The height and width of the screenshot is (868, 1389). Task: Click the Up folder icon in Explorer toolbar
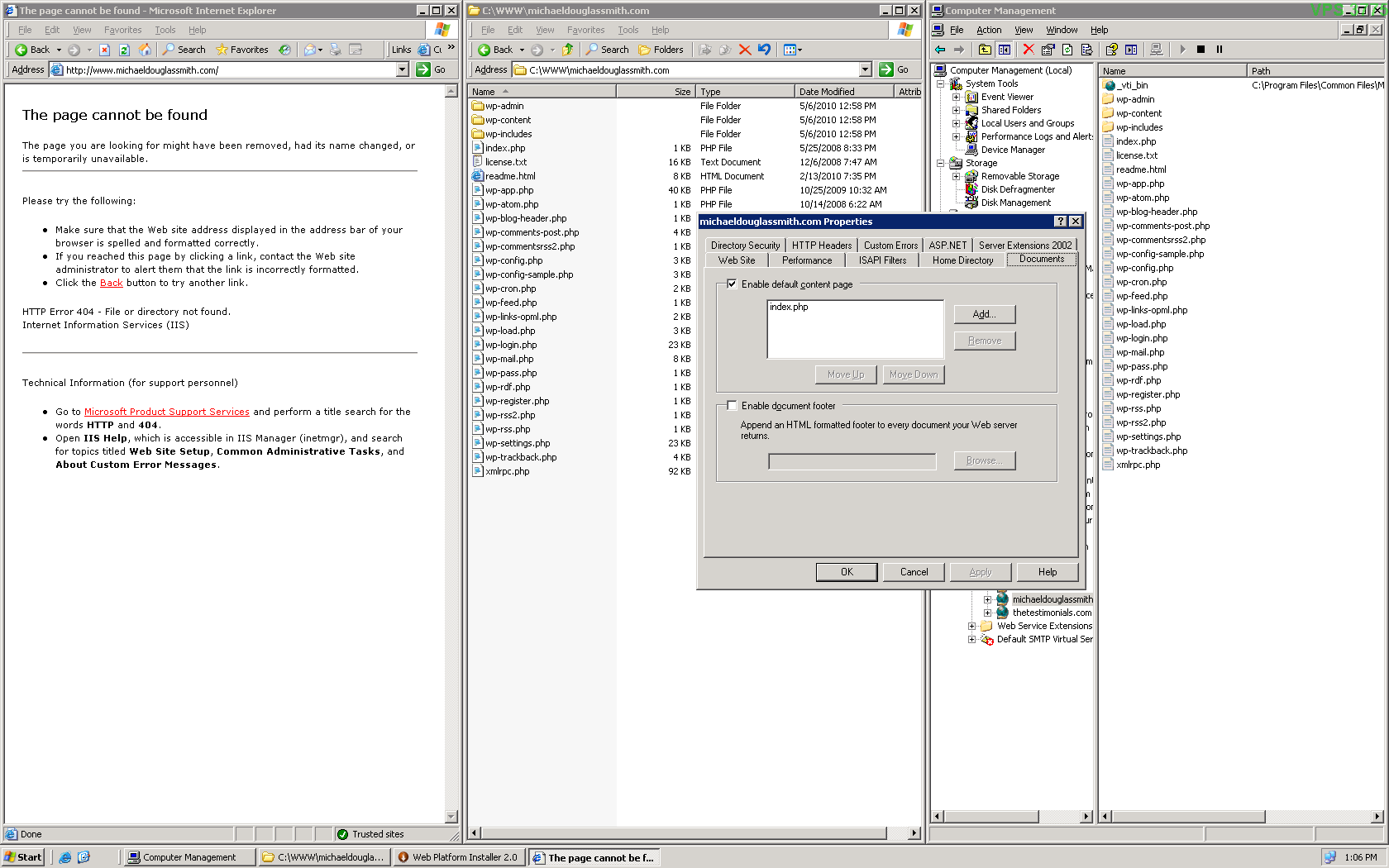[568, 50]
